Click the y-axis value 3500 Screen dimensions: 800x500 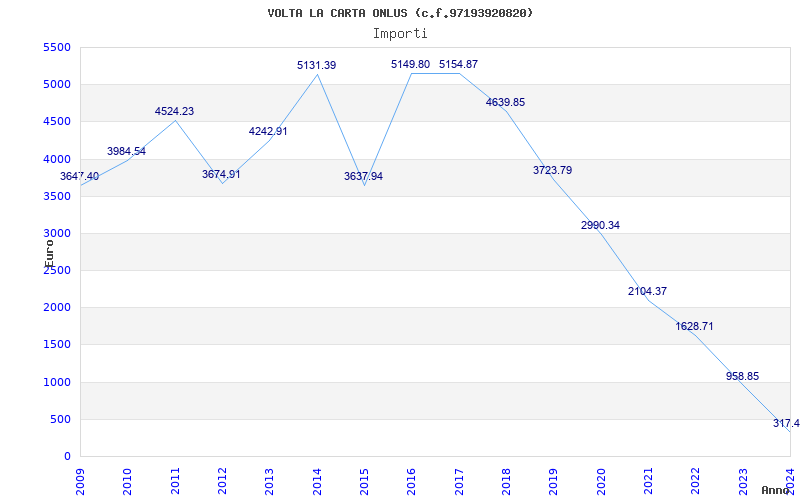57,196
